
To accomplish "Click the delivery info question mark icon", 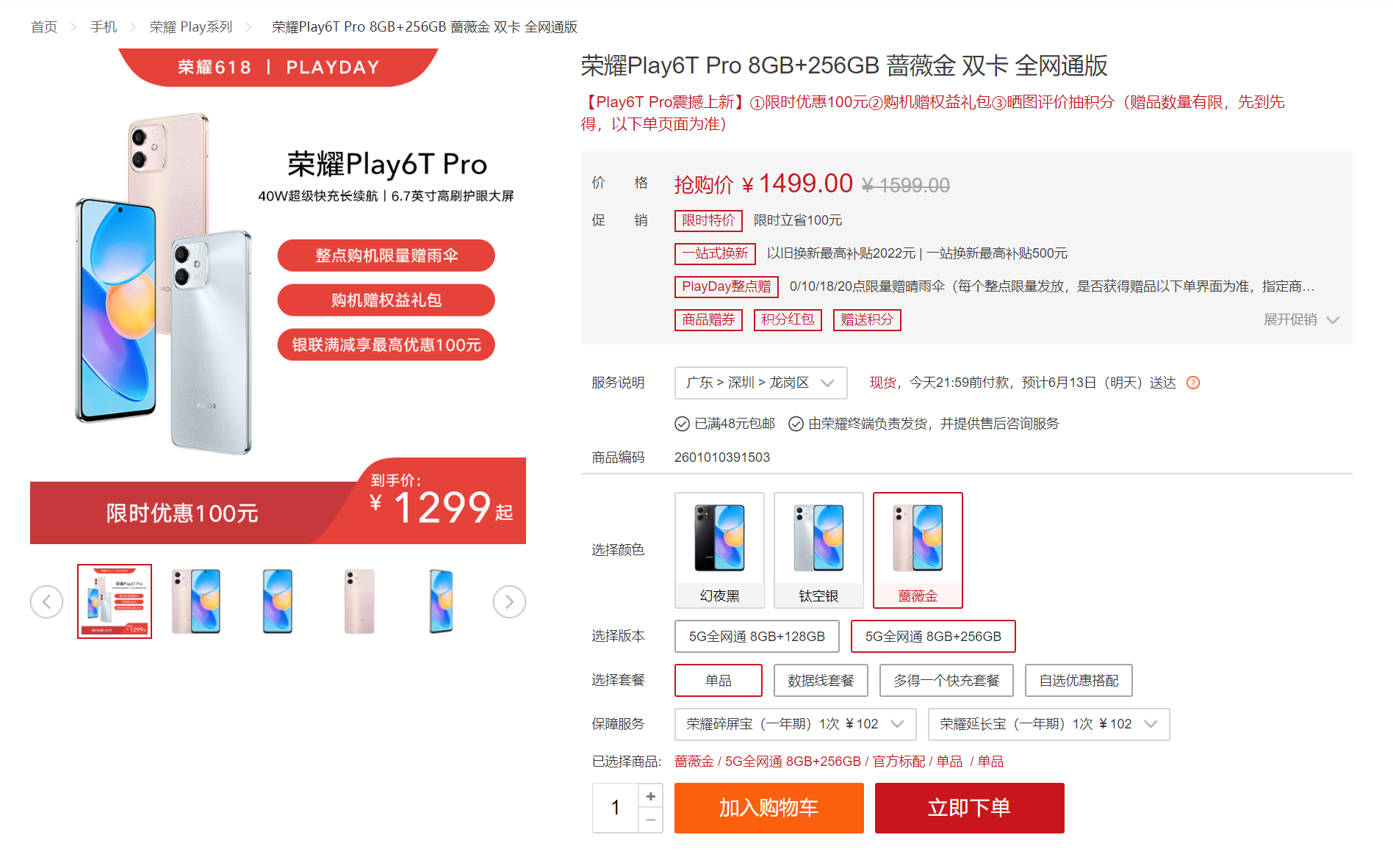I will pos(1193,383).
